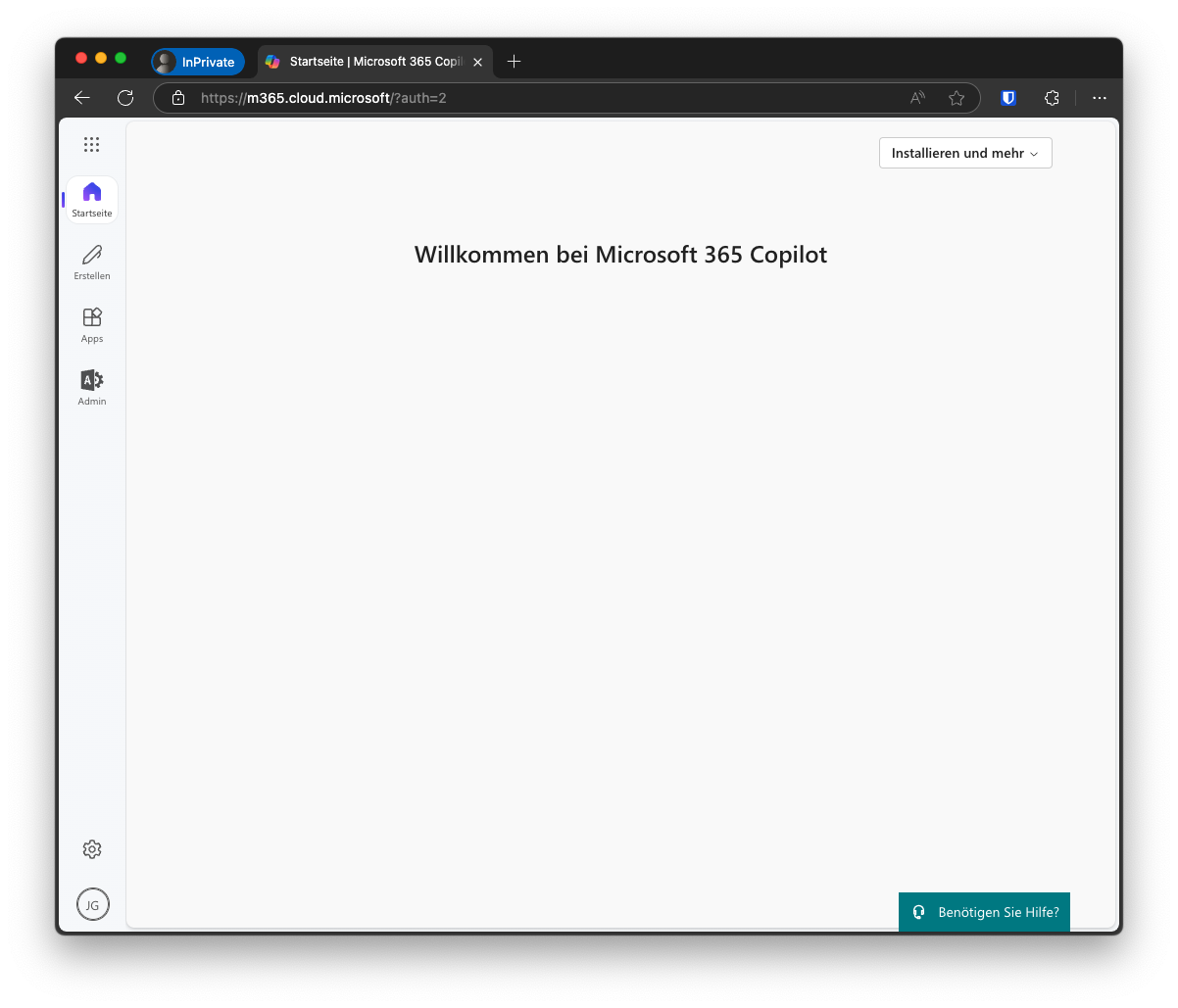Select the Startseite Microsoft 365 Copilot tab

coord(375,62)
